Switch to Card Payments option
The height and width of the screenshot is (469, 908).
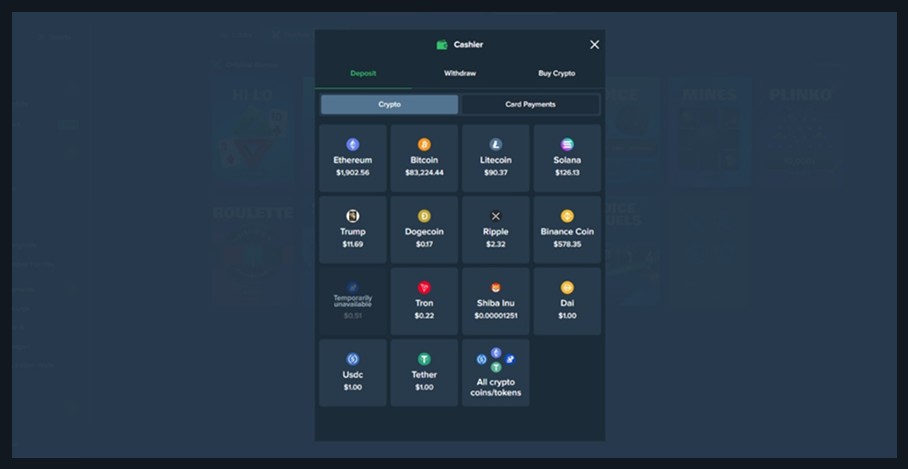click(x=530, y=104)
